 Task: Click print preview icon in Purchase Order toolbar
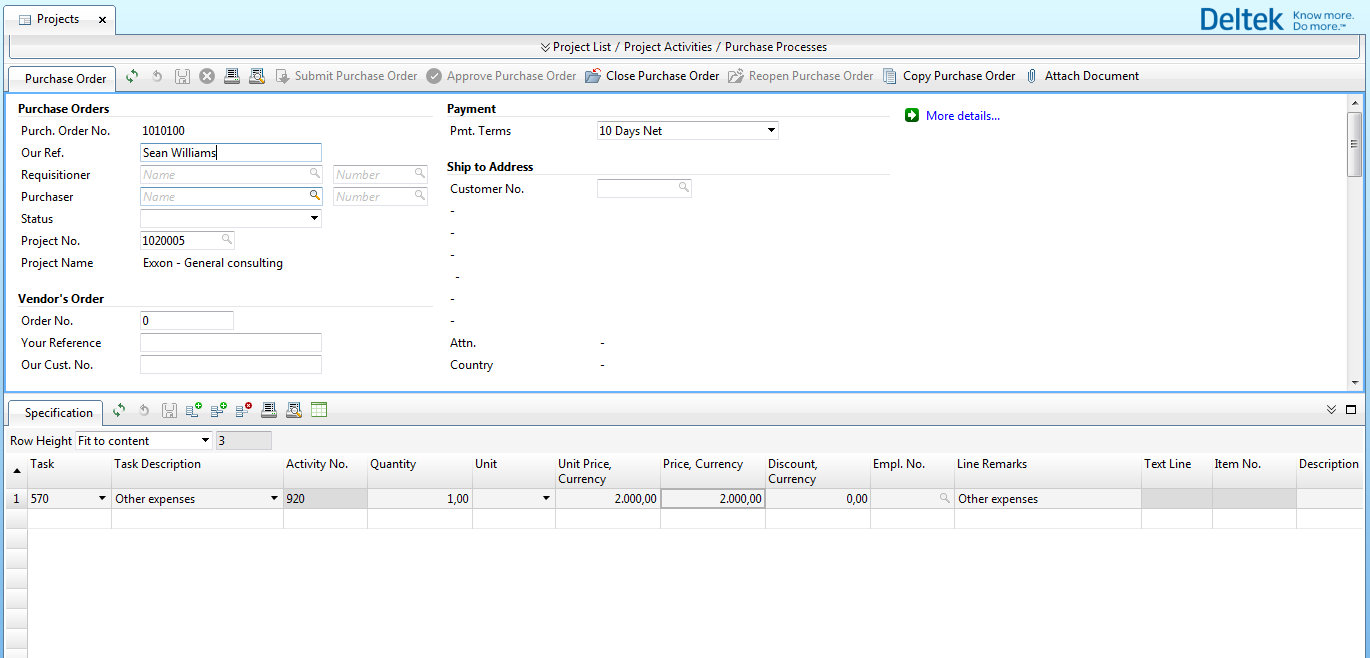(x=257, y=76)
